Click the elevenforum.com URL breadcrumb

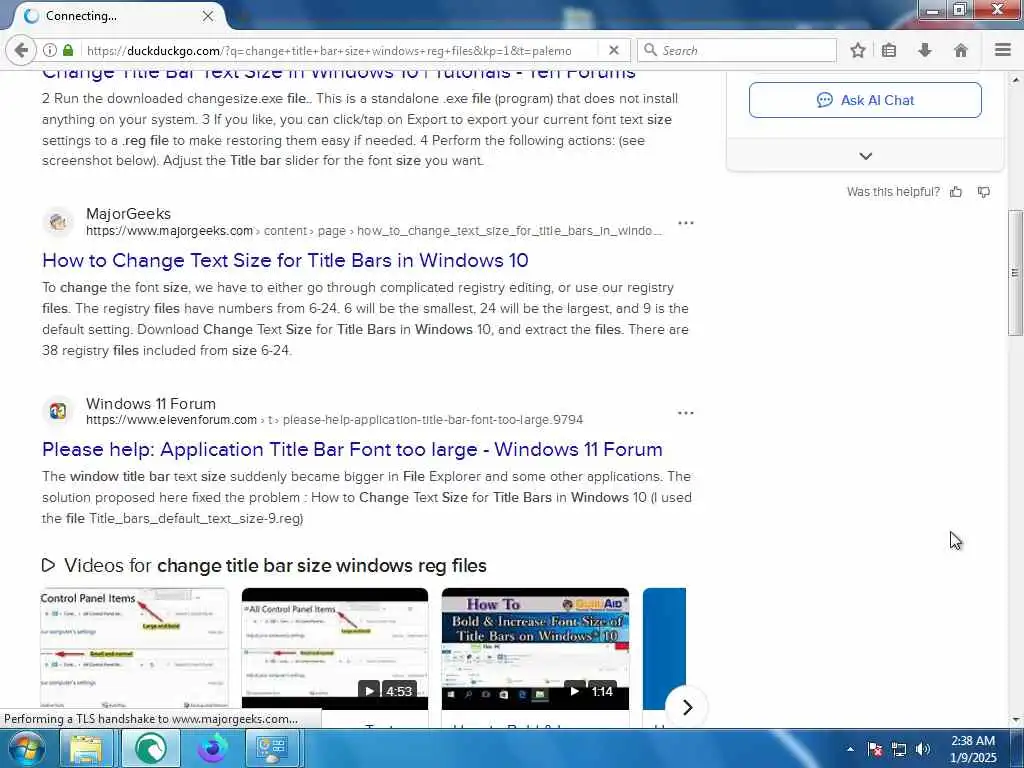(x=334, y=420)
